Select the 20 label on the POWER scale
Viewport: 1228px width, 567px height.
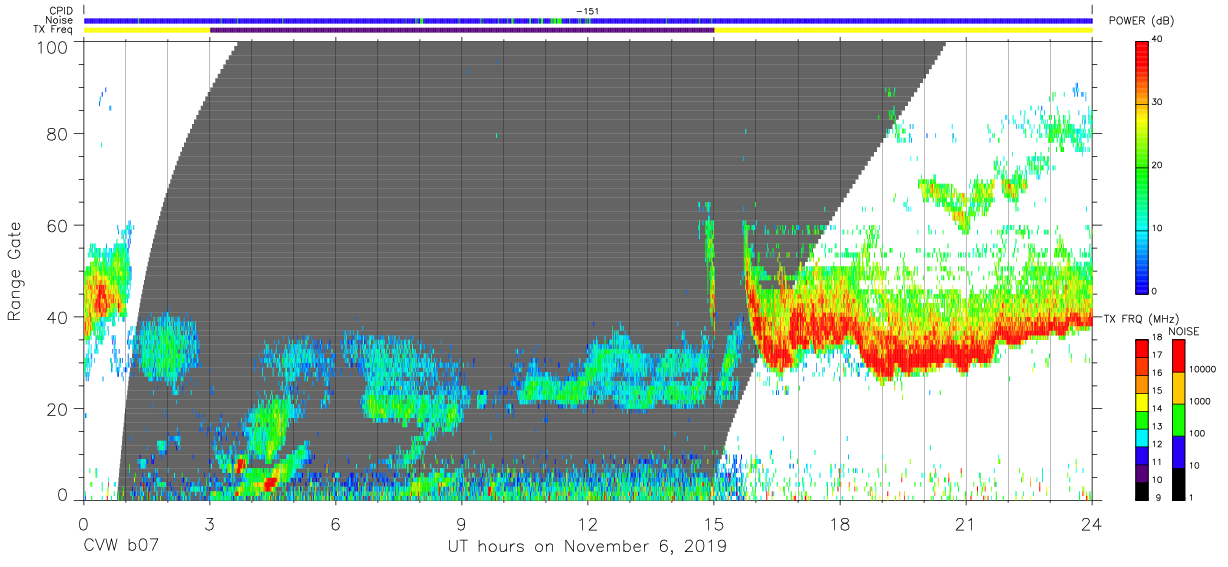coord(1156,165)
